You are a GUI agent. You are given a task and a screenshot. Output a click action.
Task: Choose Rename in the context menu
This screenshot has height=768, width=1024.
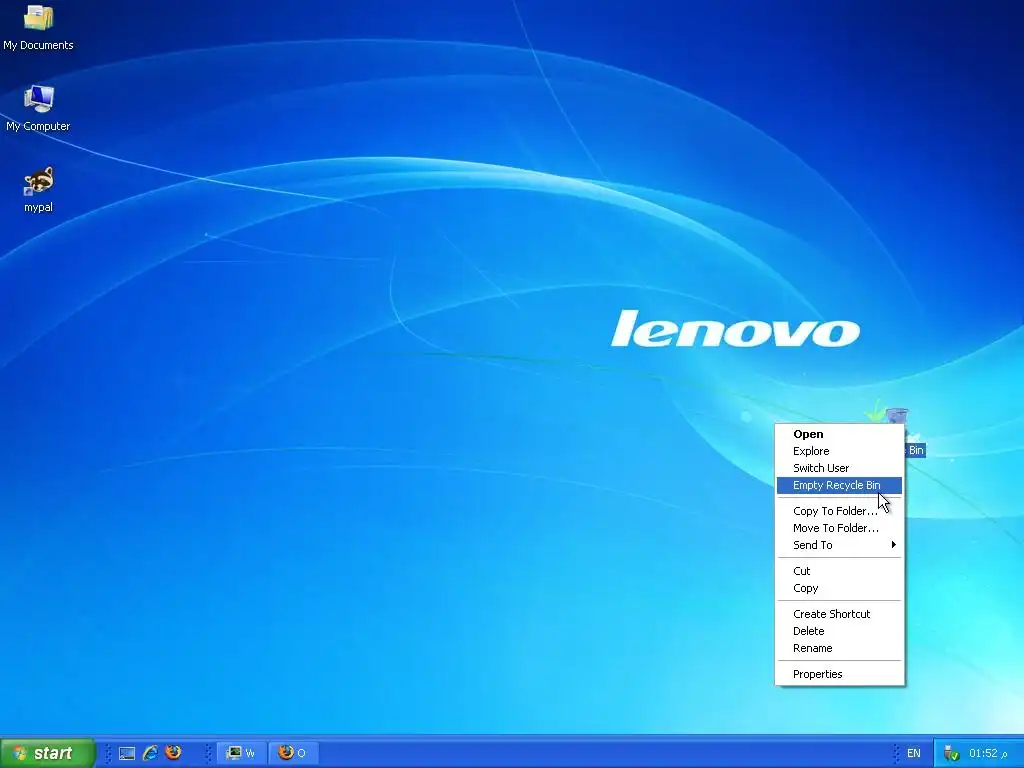coord(839,648)
